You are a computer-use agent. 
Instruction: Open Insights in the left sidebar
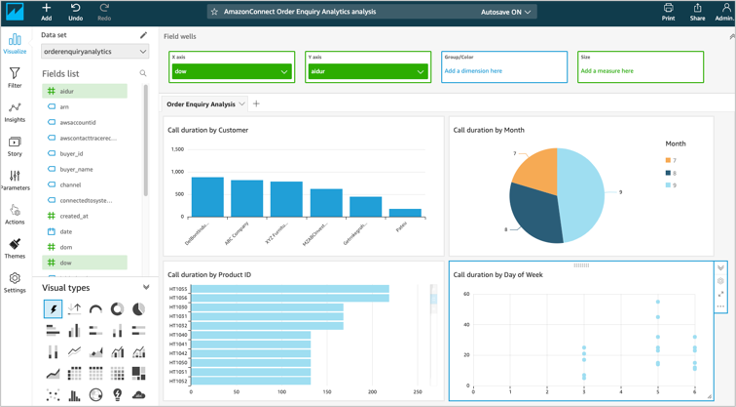tap(15, 112)
